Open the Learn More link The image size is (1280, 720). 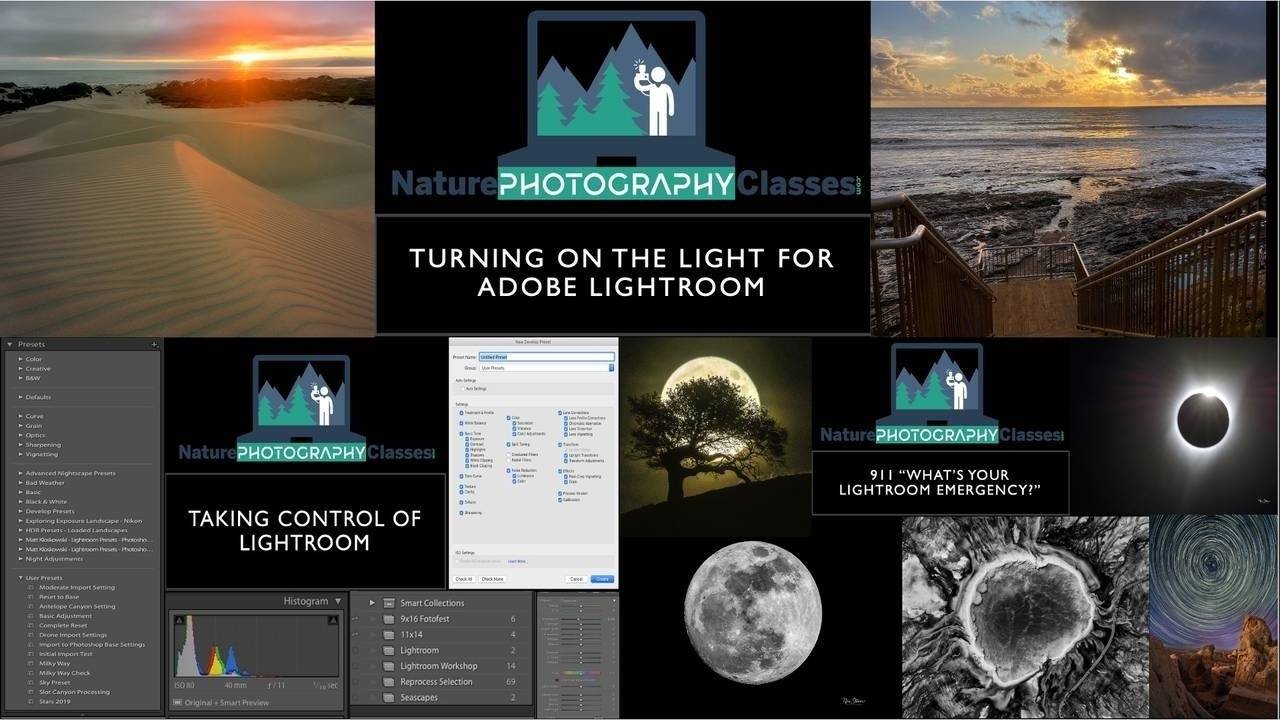coord(517,561)
